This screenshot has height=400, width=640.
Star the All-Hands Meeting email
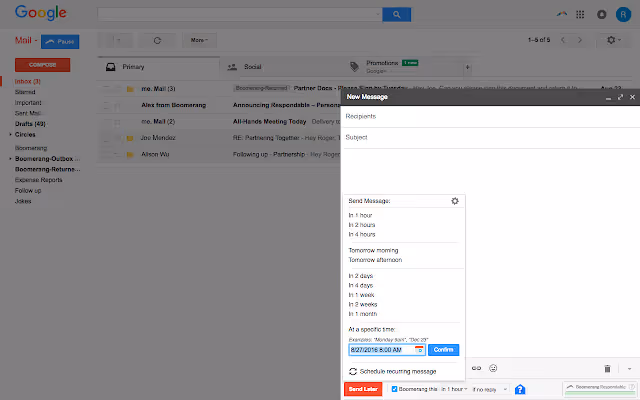tap(118, 122)
